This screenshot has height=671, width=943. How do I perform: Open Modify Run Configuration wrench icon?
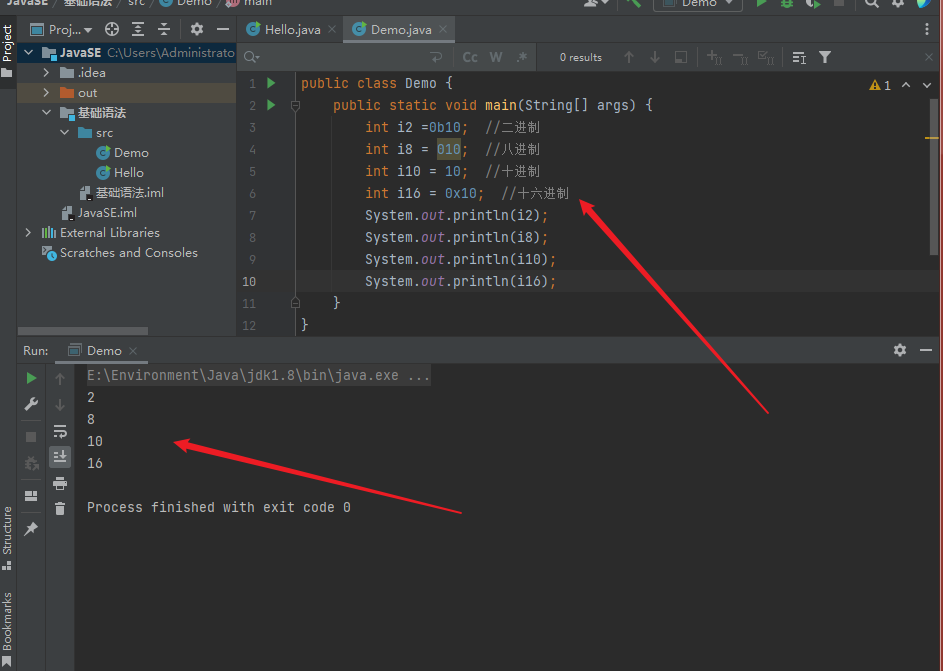[x=31, y=404]
